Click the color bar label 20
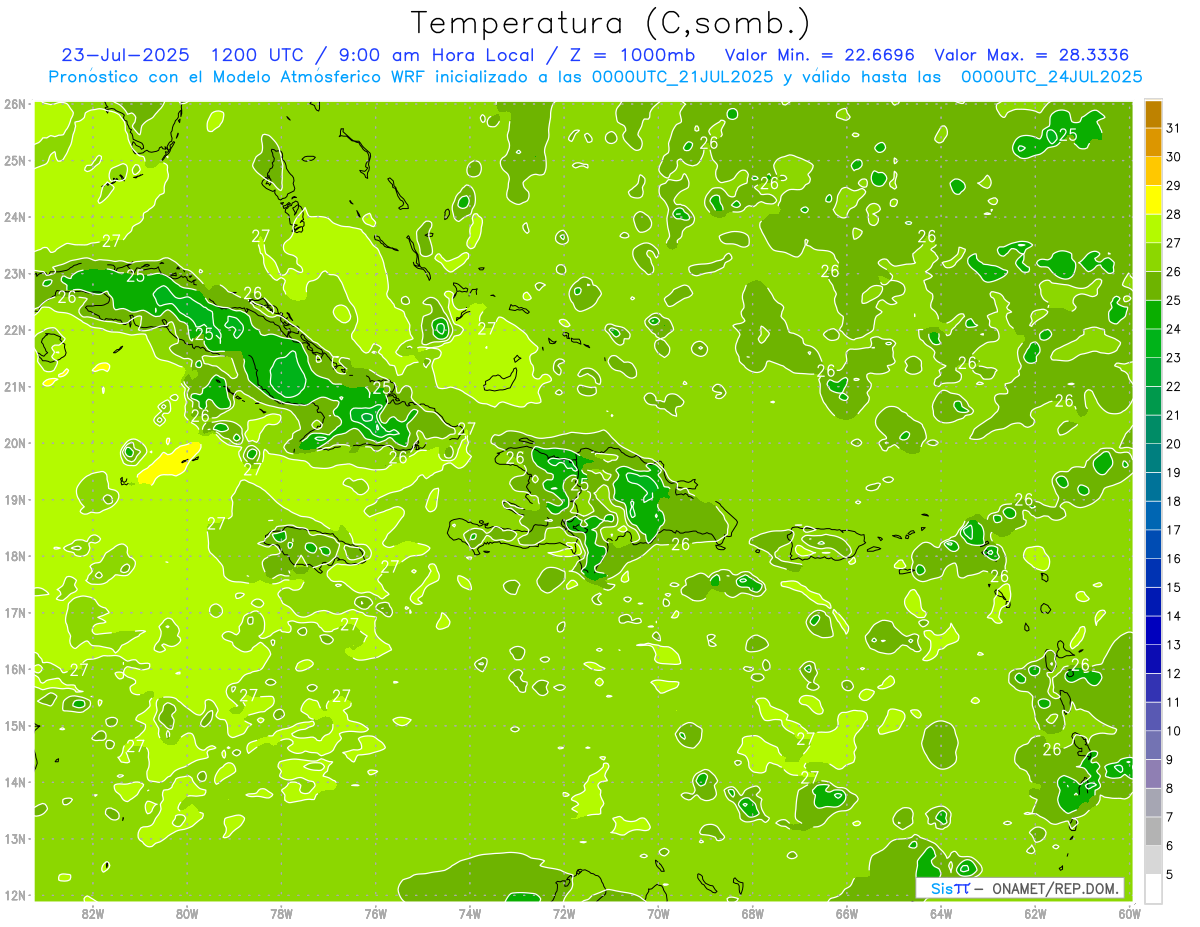The width and height of the screenshot is (1200, 927). [1174, 444]
